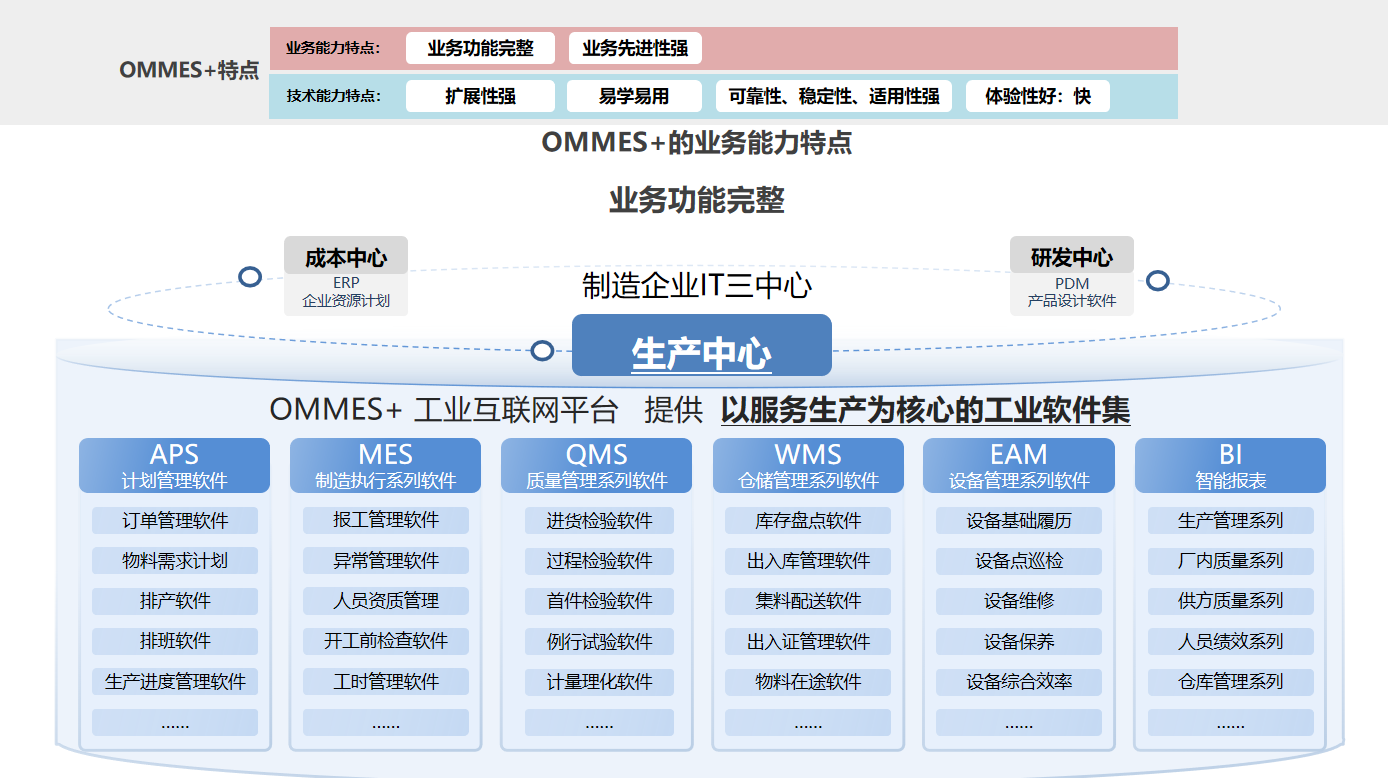Click the OMMES+特点 label
The image size is (1388, 778).
coord(189,70)
